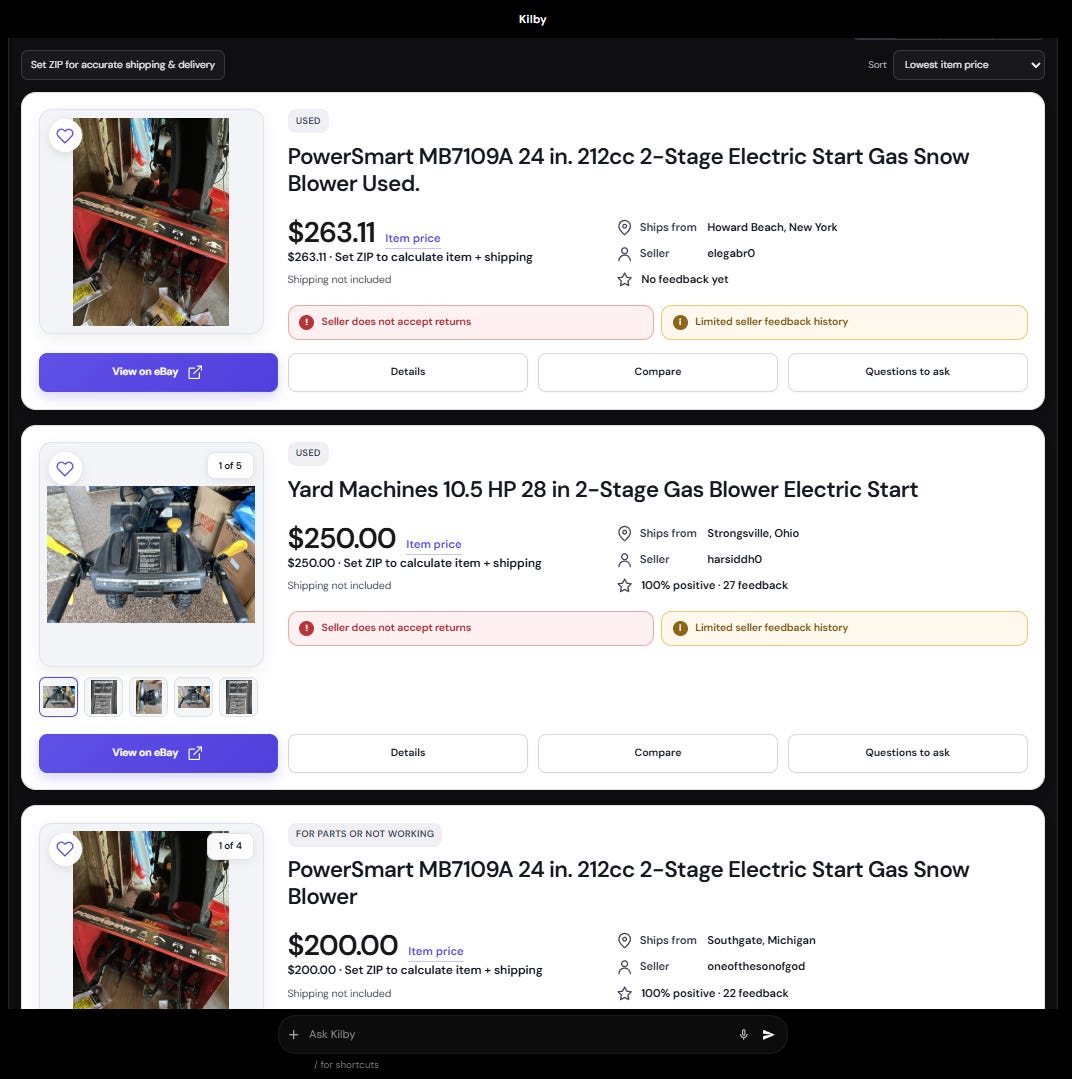Click location Southgate, Michigan
1072x1079 pixels.
click(x=761, y=940)
